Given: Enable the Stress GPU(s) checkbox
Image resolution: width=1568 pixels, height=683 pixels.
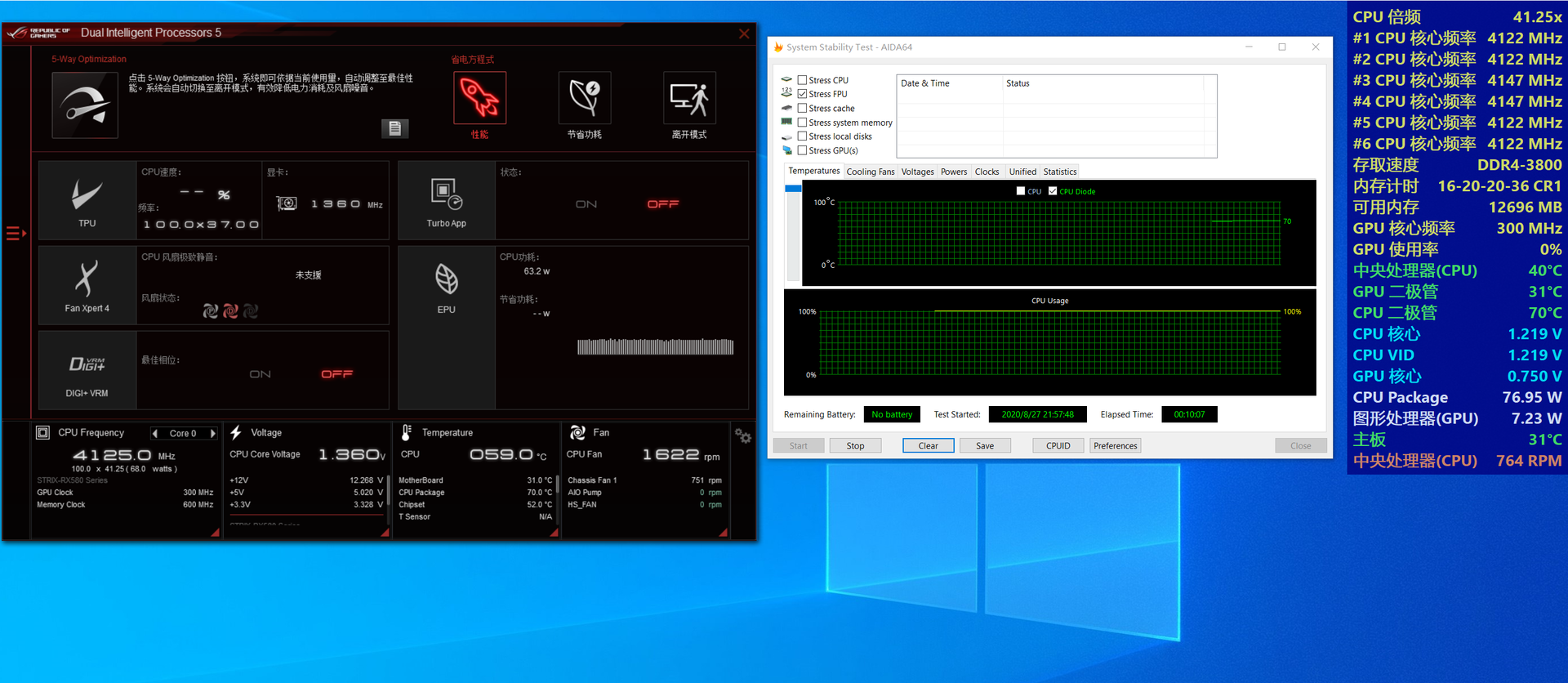Looking at the screenshot, I should coord(802,150).
